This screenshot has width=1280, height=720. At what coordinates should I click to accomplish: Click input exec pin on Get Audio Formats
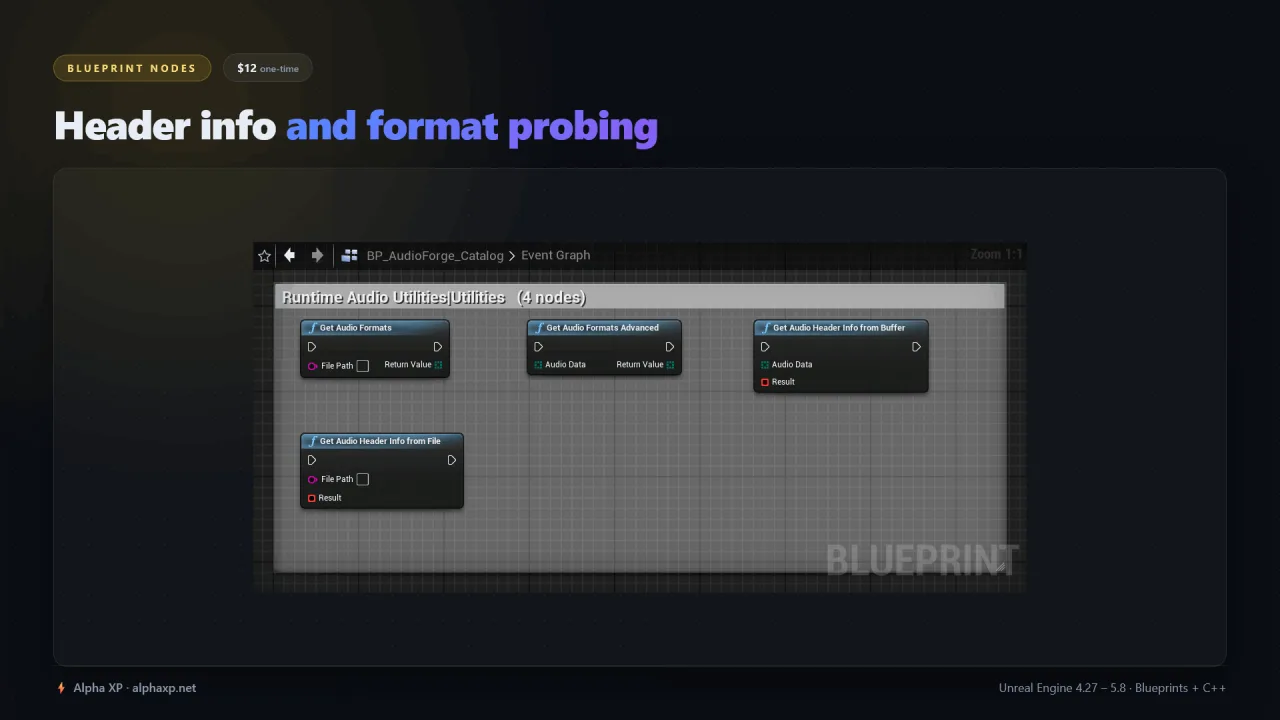tap(312, 347)
